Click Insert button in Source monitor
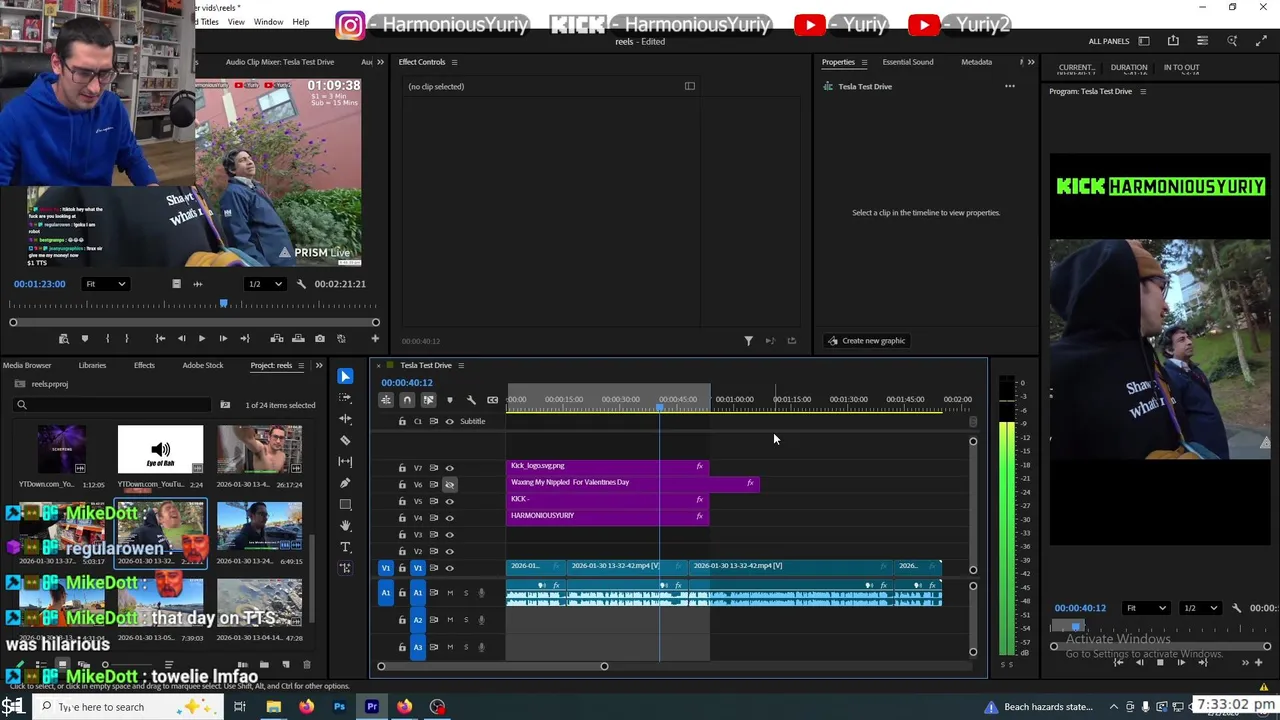 tap(277, 339)
